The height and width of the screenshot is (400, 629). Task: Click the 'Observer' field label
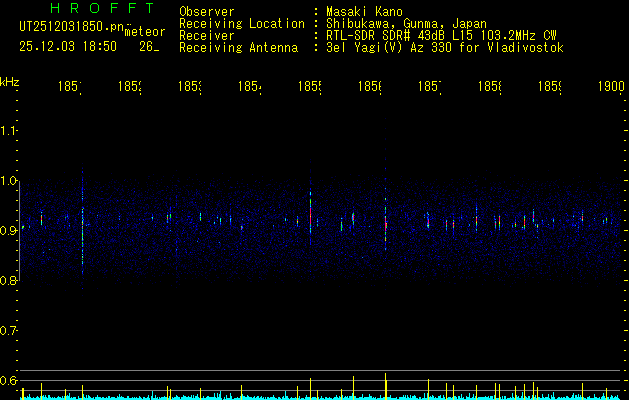[207, 12]
